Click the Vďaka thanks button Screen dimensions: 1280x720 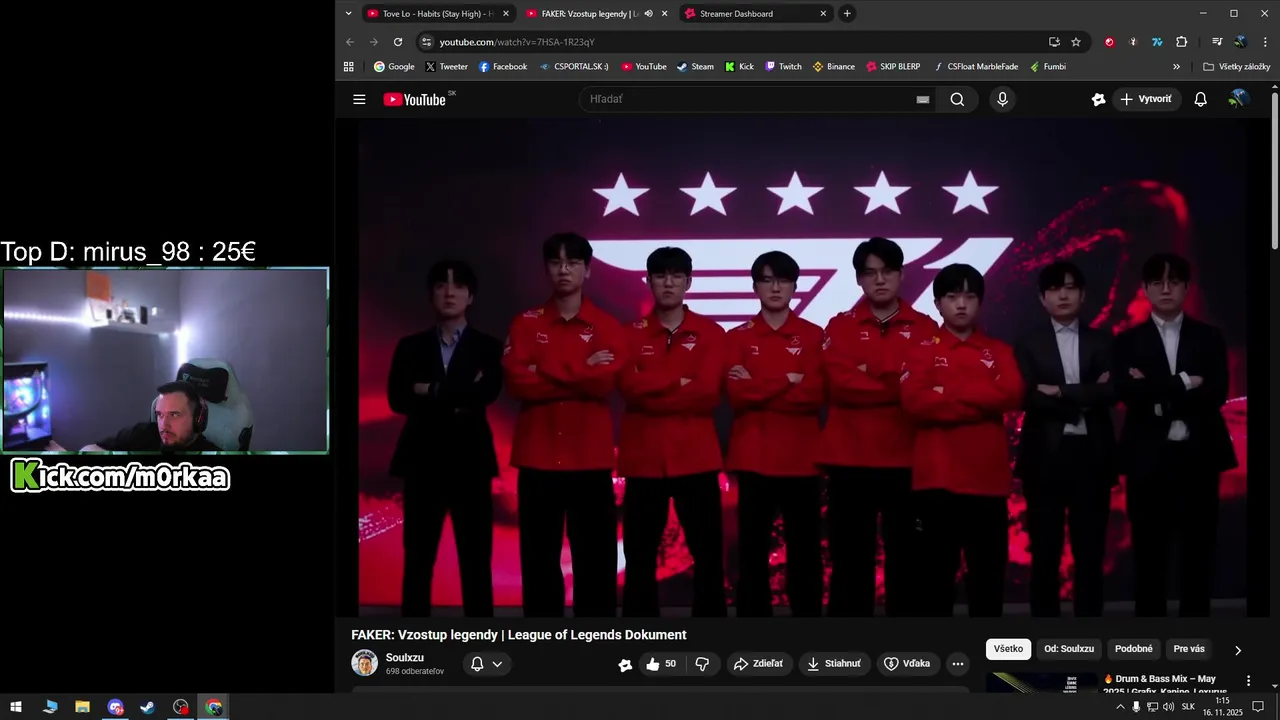(x=907, y=664)
